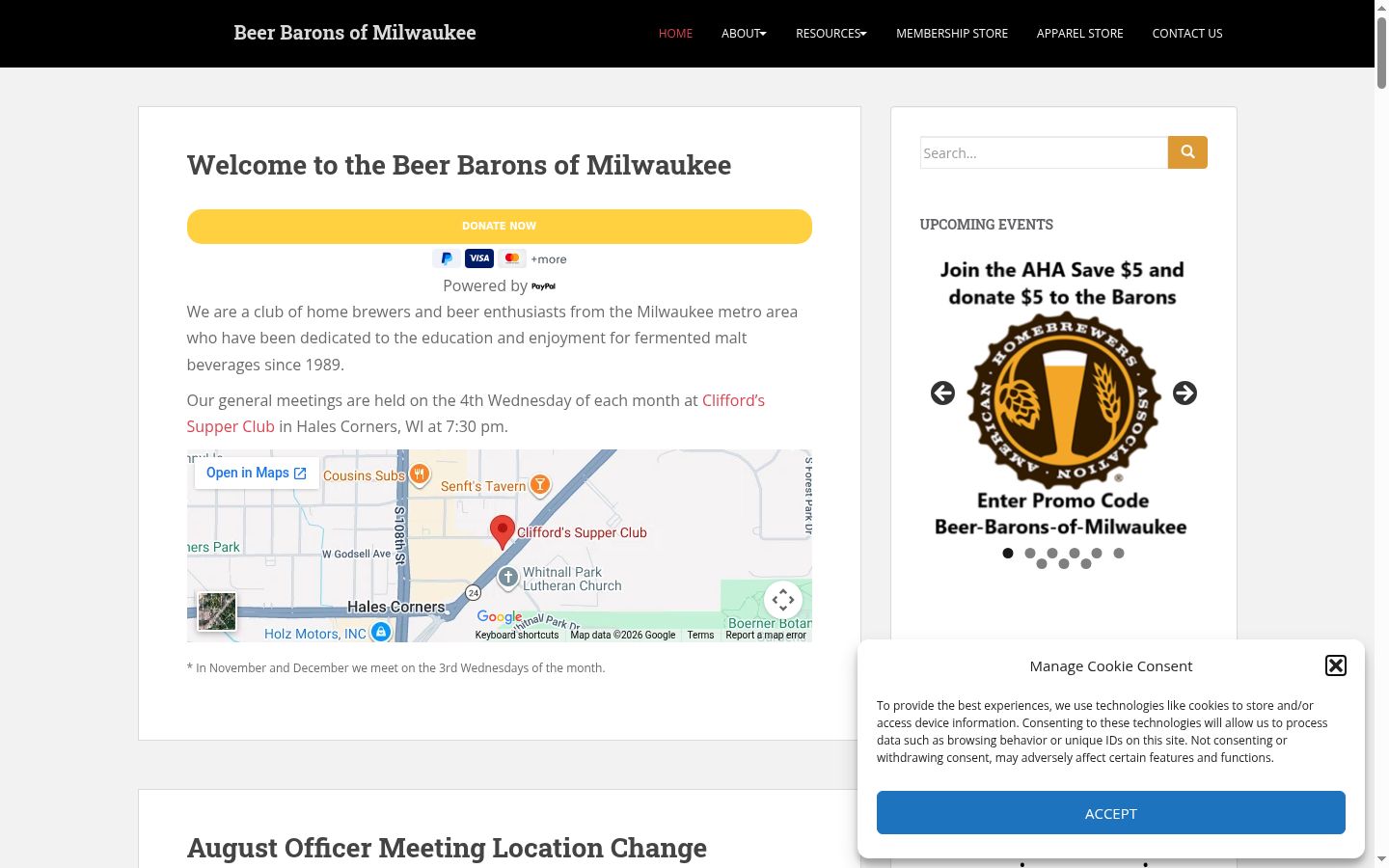
Task: Click the UPCOMING EVENTS heading
Action: 987,225
